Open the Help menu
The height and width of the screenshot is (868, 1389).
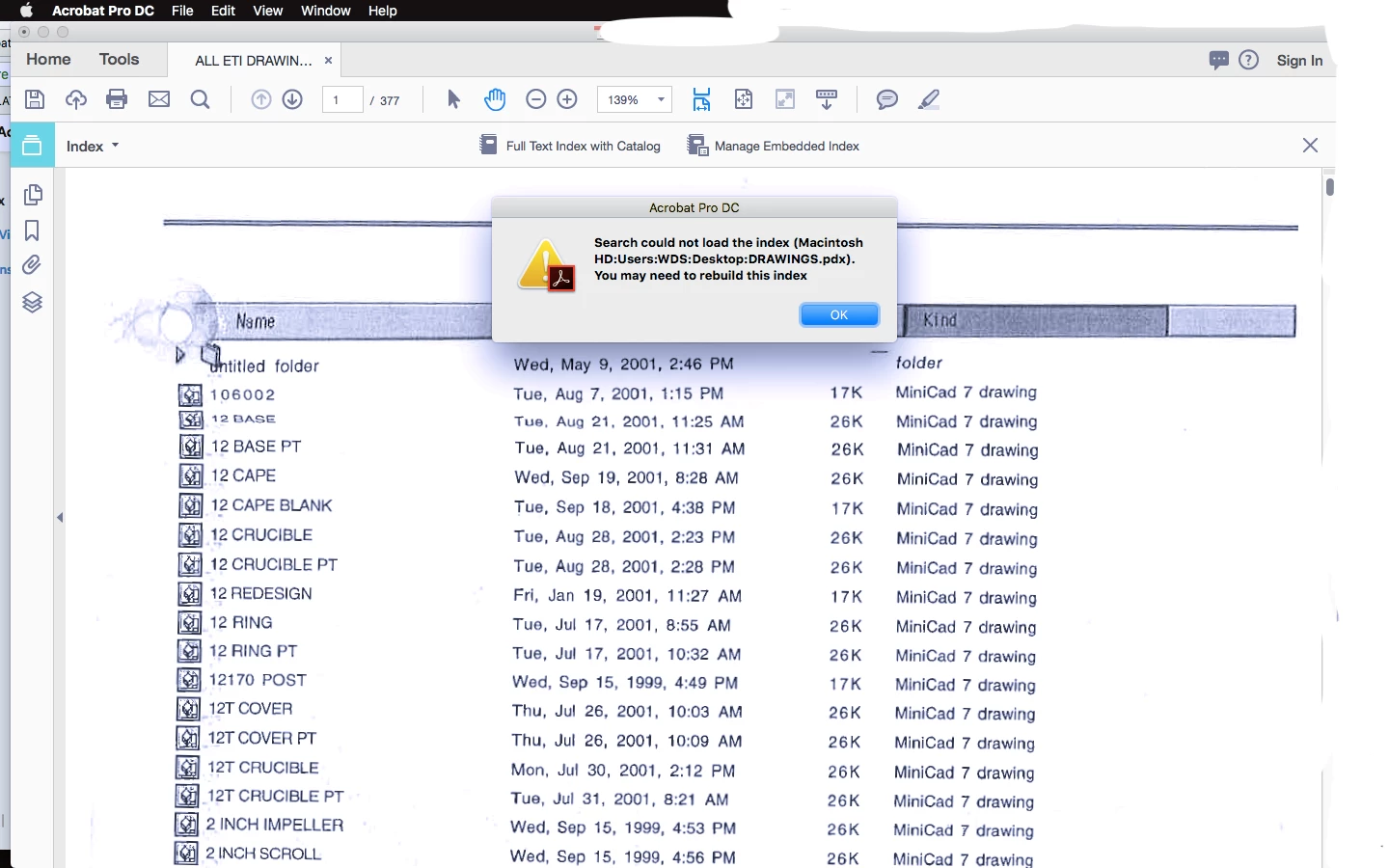click(382, 11)
